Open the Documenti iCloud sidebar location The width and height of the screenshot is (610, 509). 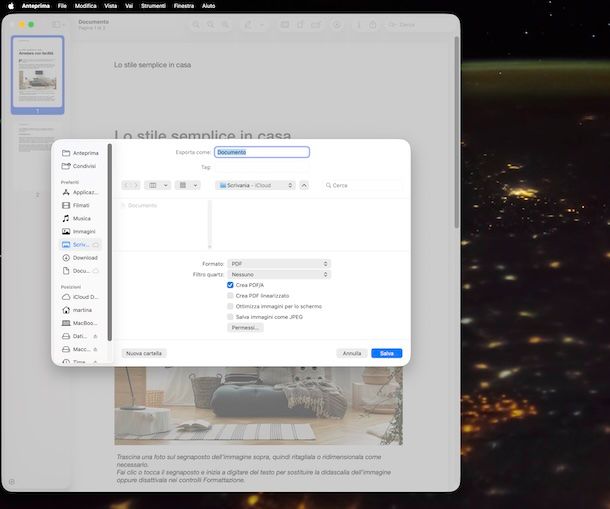80,271
